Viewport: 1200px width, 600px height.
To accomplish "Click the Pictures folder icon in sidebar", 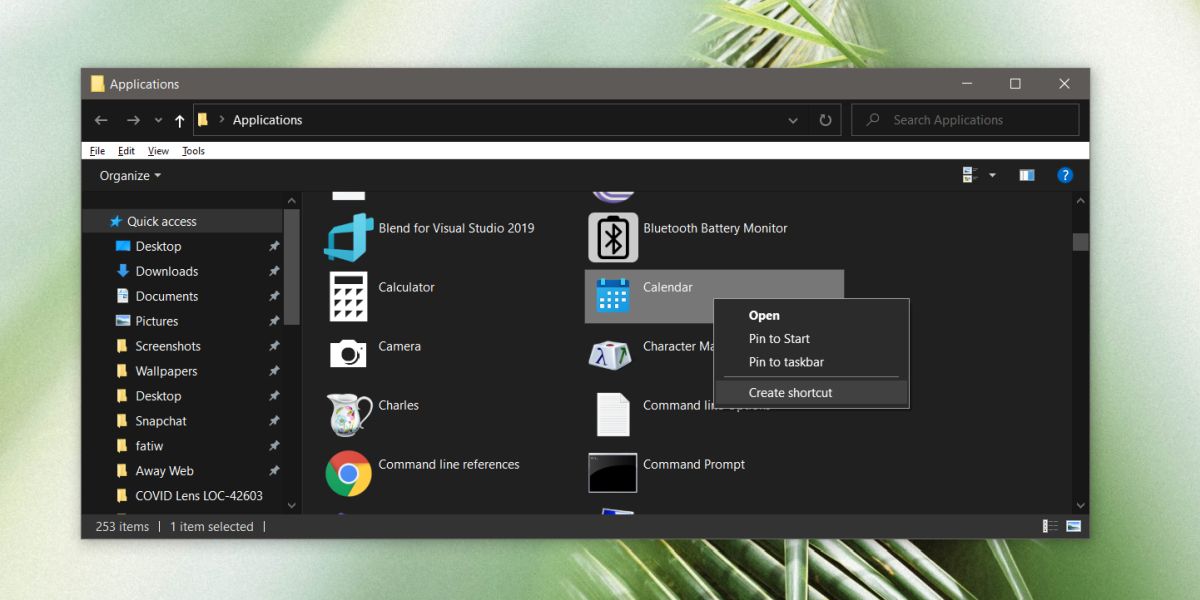I will pyautogui.click(x=123, y=321).
